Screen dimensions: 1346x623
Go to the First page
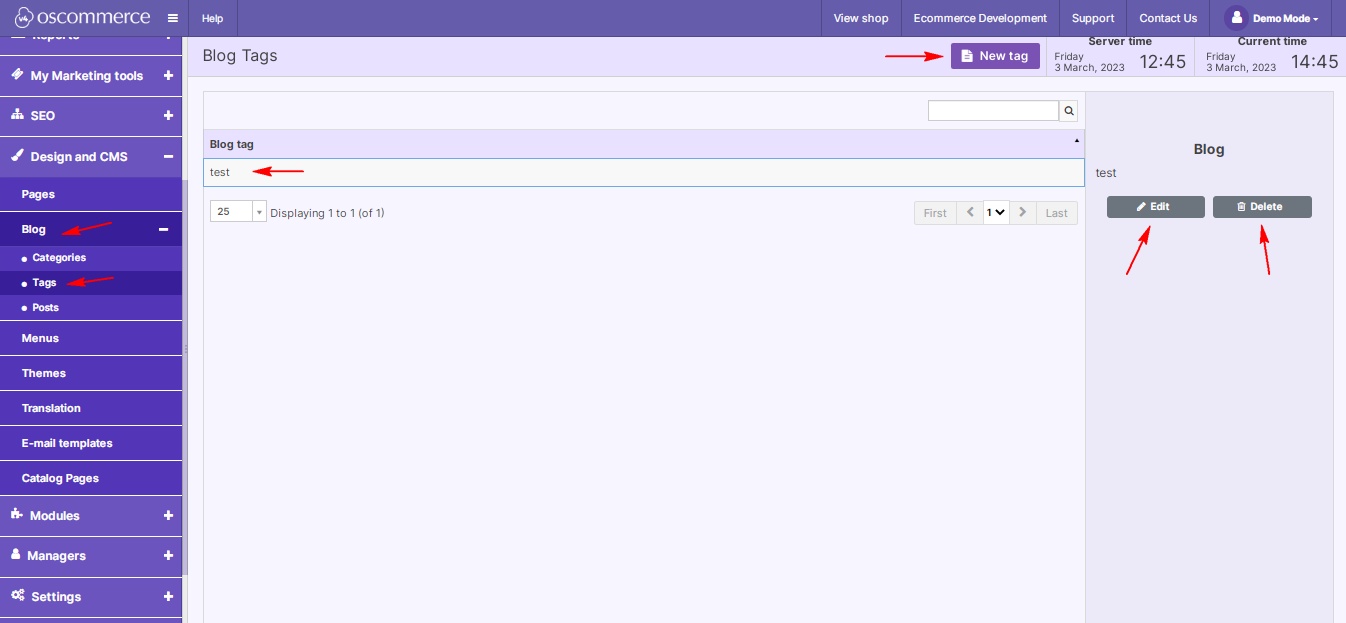935,213
